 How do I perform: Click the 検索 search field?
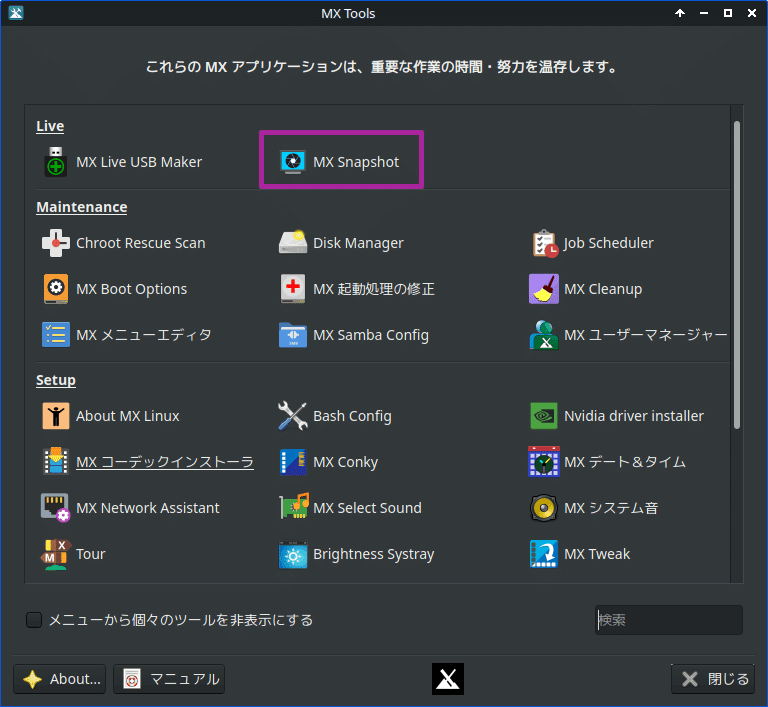pyautogui.click(x=669, y=620)
